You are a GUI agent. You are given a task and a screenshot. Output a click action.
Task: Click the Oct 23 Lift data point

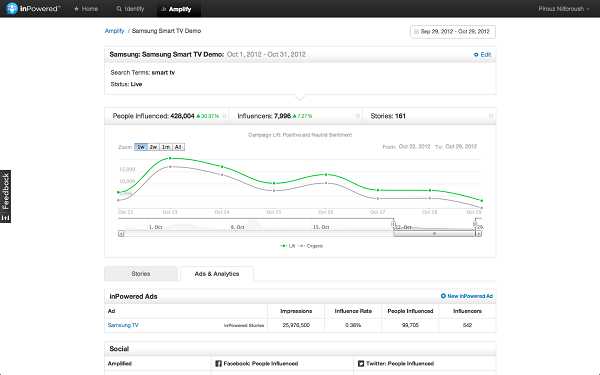170,158
